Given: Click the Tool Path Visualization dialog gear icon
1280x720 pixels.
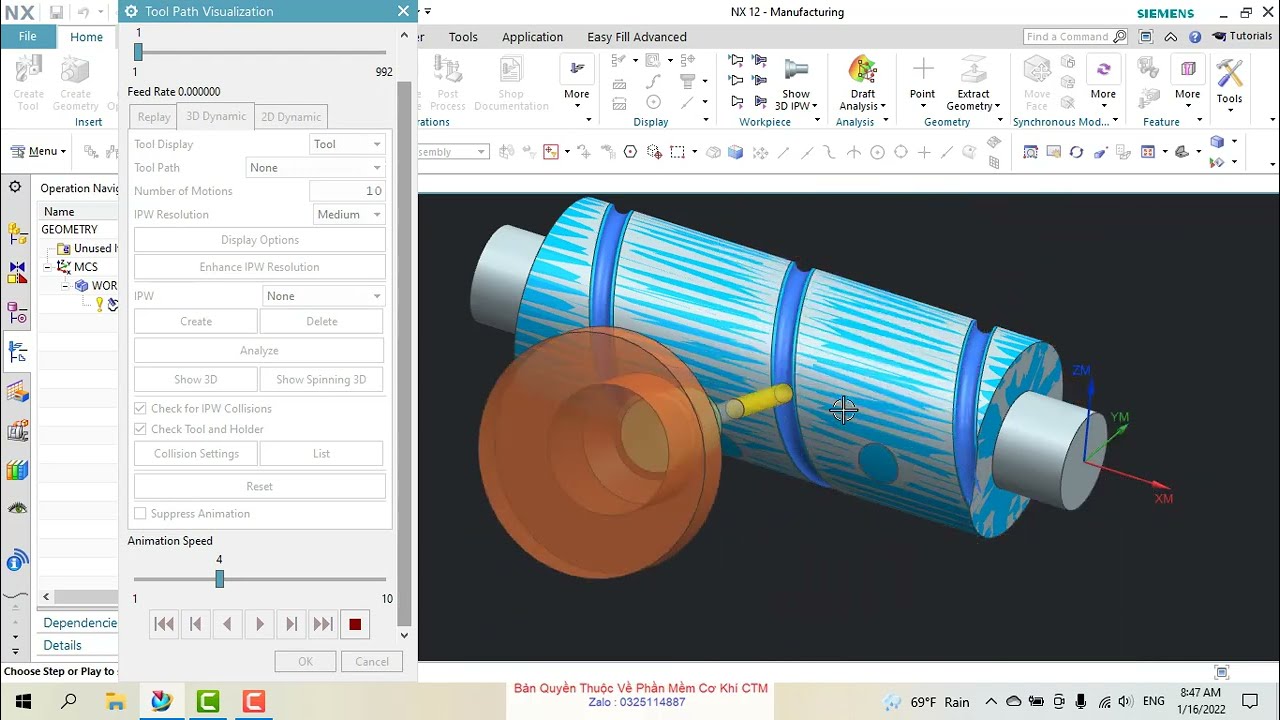Looking at the screenshot, I should (x=131, y=11).
